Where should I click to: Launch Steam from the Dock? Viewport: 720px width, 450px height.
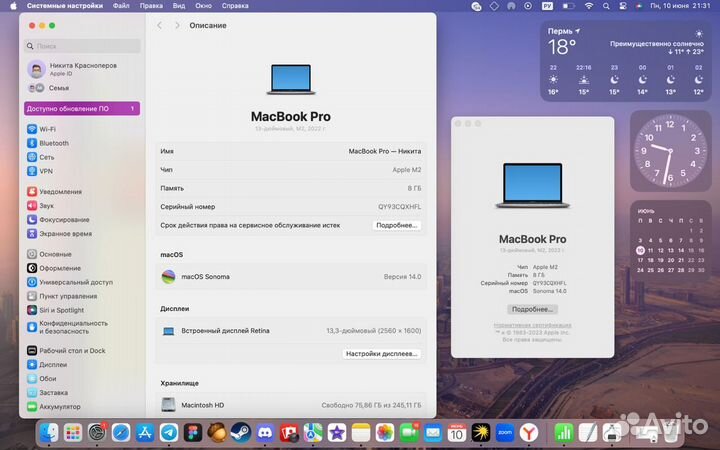(x=241, y=433)
